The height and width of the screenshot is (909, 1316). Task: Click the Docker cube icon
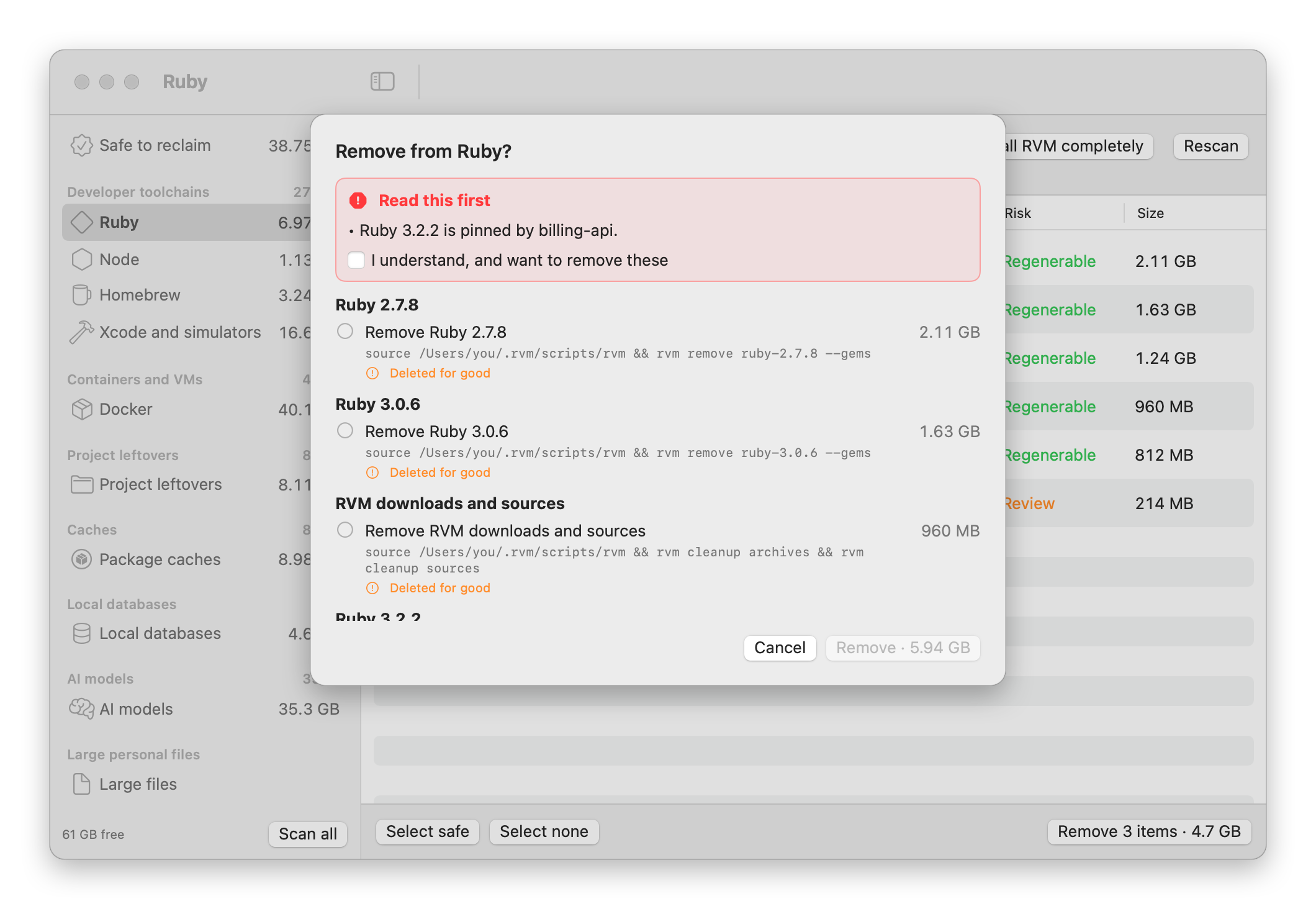pos(81,409)
